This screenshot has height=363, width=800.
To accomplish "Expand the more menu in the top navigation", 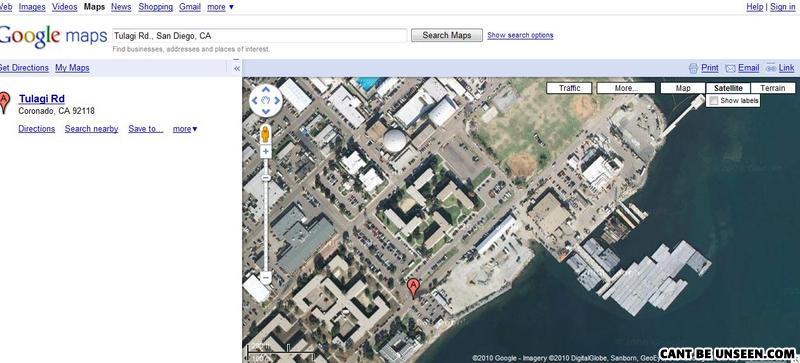I will click(220, 7).
